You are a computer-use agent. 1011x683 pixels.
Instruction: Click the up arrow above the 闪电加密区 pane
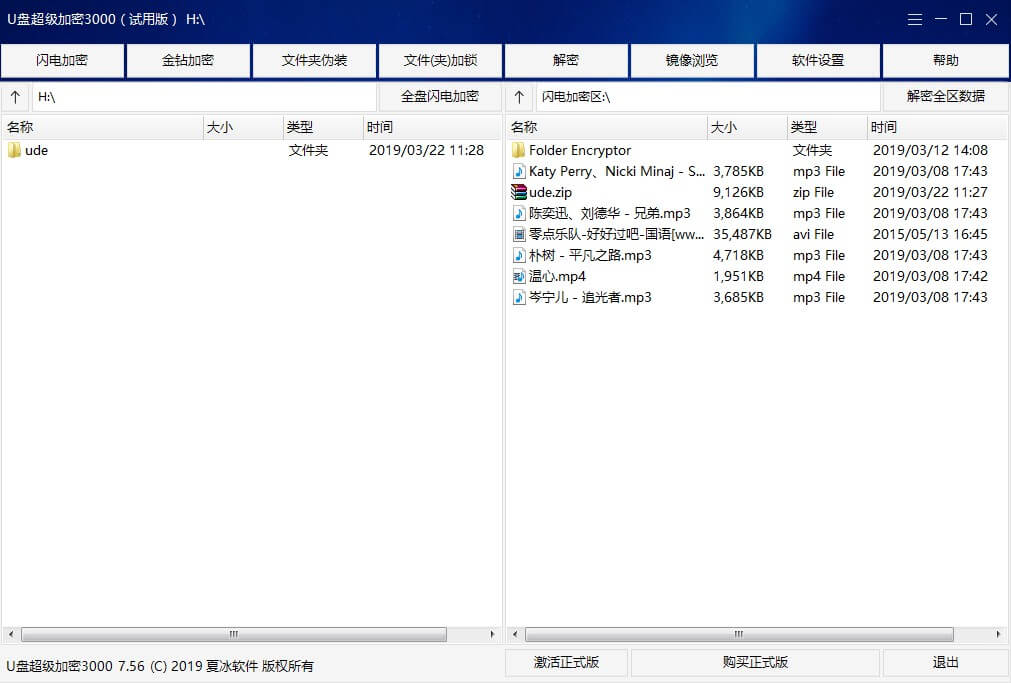pyautogui.click(x=518, y=97)
